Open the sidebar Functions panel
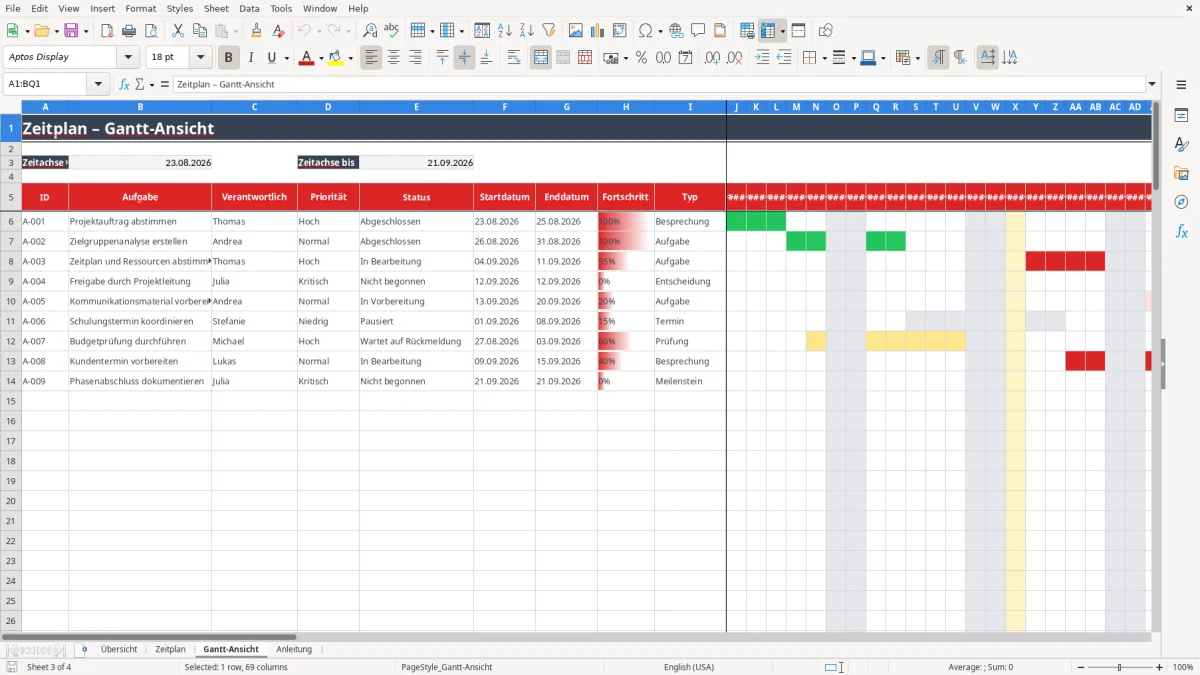This screenshot has height=675, width=1200. pyautogui.click(x=1181, y=232)
